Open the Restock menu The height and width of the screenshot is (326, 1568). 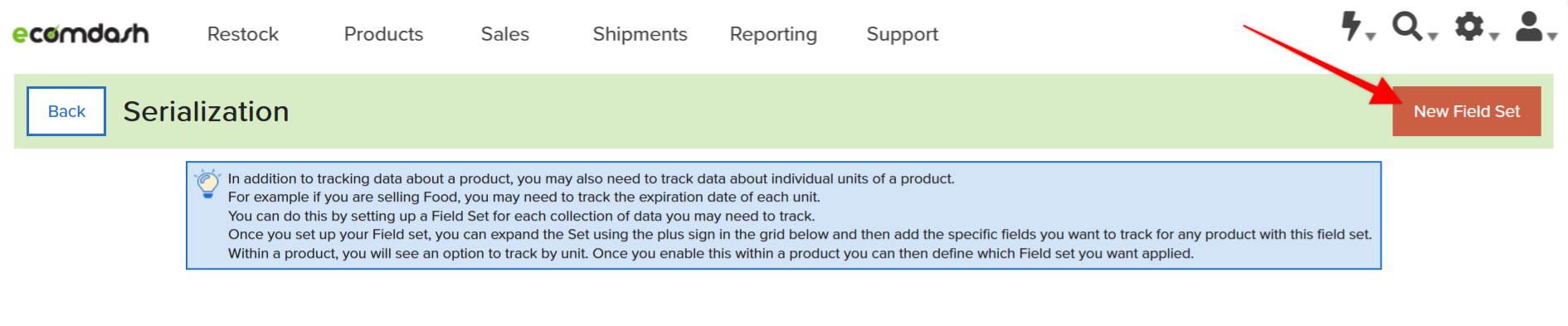pos(243,34)
